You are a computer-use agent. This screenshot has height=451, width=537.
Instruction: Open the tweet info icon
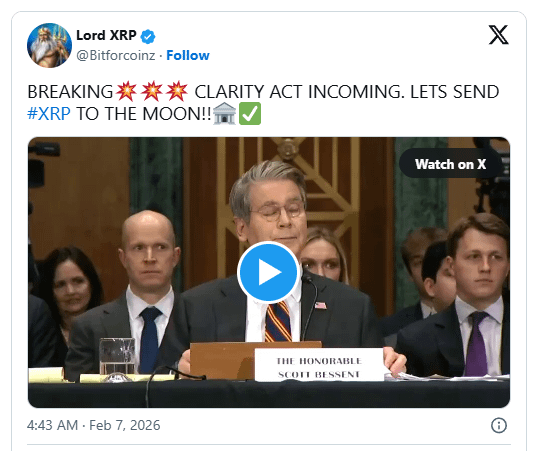pos(499,425)
